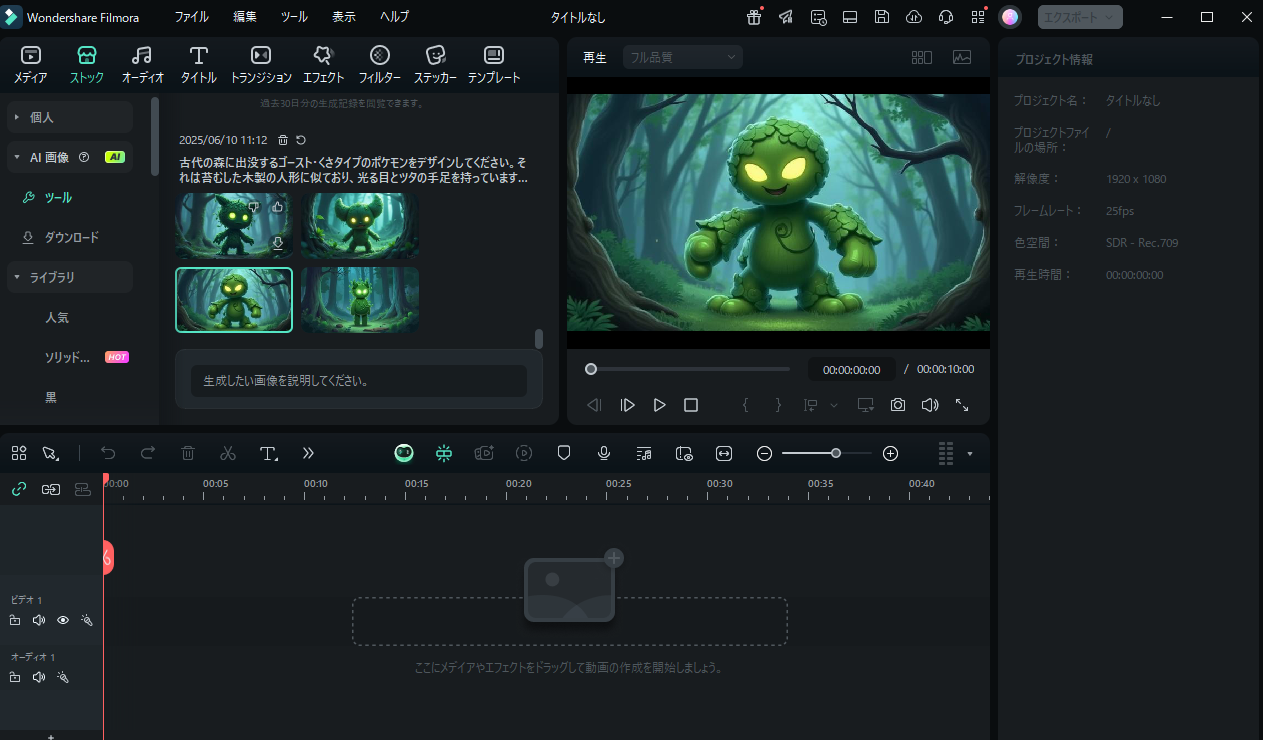Select the top-right generated creature thumbnail
Viewport: 1263px width, 740px height.
[360, 226]
